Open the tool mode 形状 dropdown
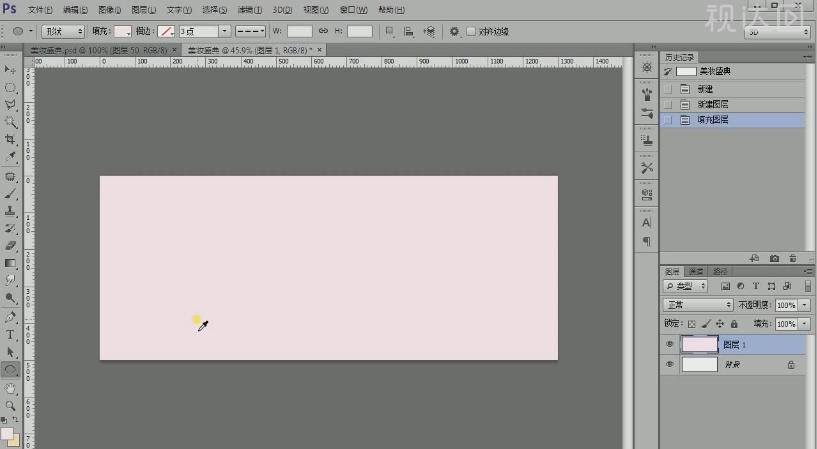The width and height of the screenshot is (817, 449). pyautogui.click(x=63, y=31)
